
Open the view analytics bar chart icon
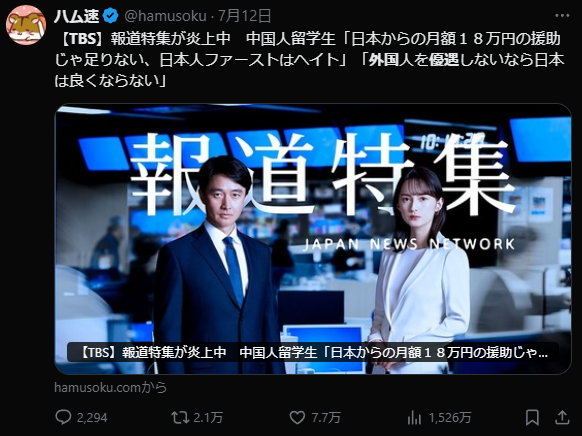[x=414, y=418]
